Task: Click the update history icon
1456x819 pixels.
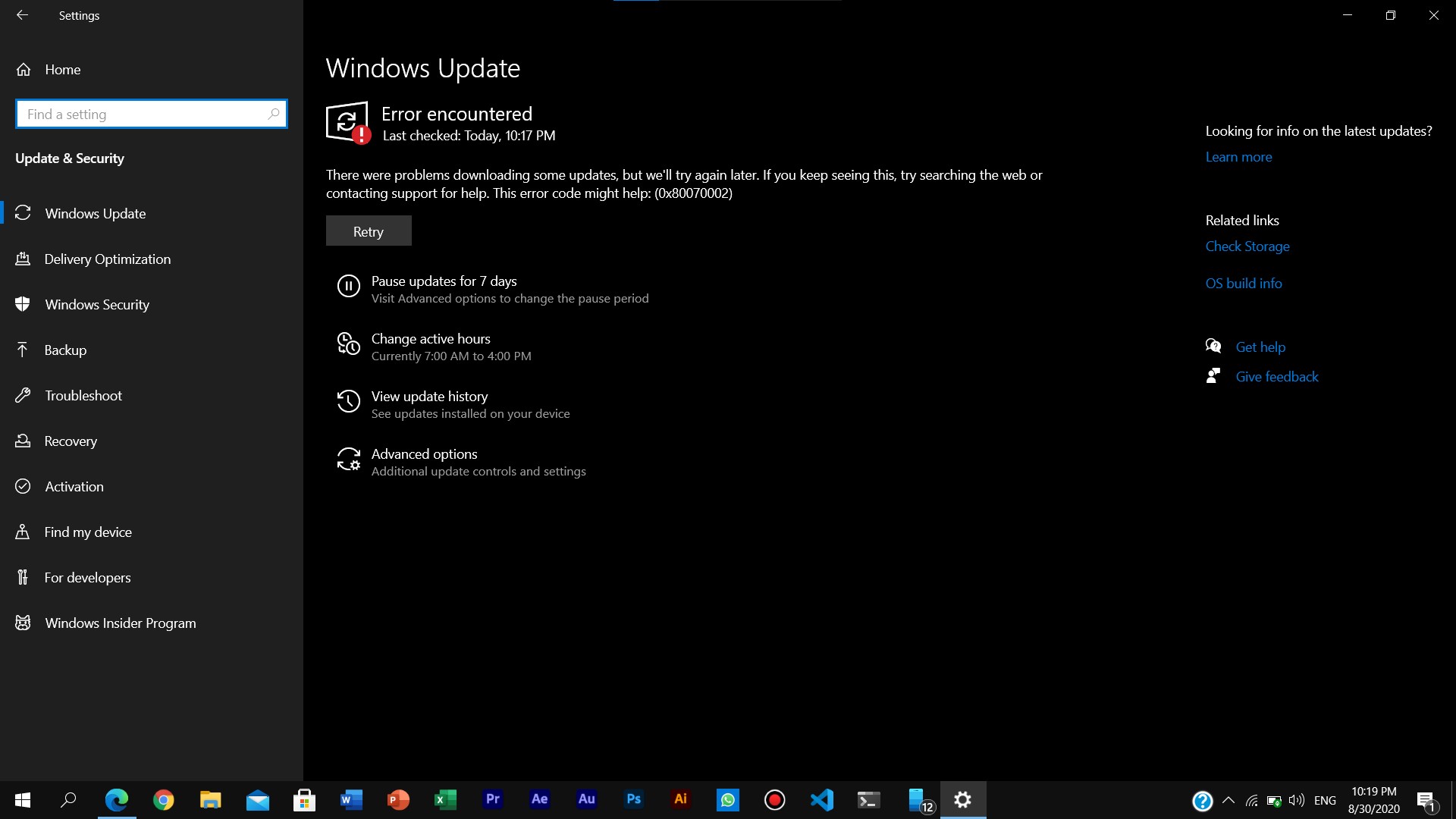Action: pyautogui.click(x=348, y=401)
